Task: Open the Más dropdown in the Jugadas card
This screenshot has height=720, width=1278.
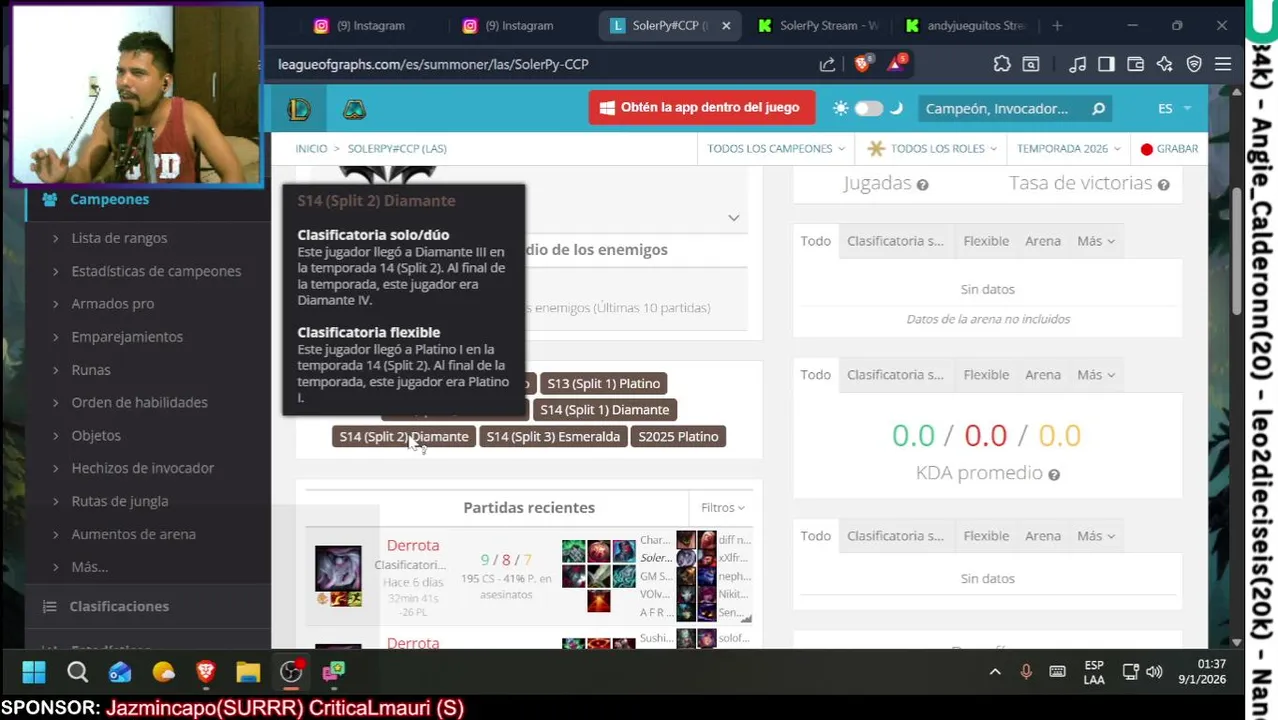Action: tap(1096, 241)
